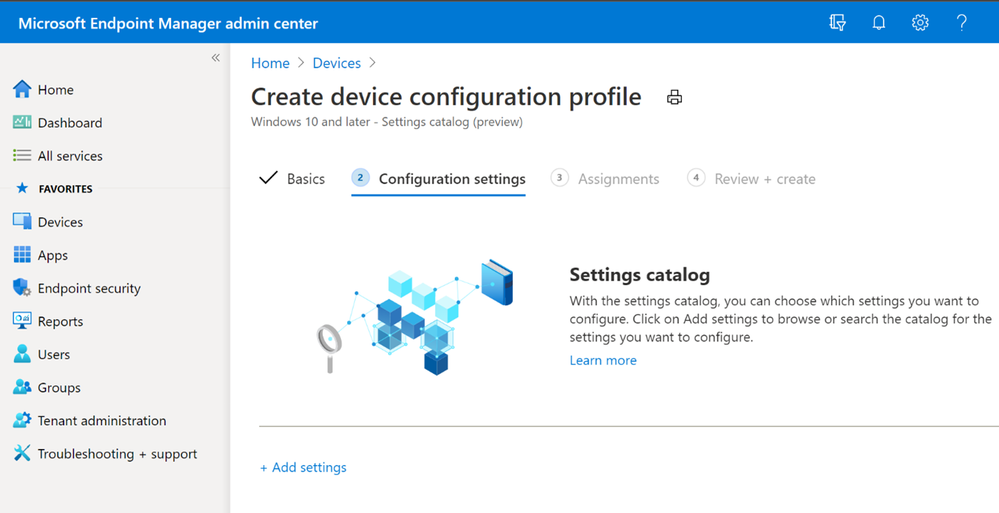Click the Users person icon
Screen dimensions: 999x513
[x=22, y=354]
